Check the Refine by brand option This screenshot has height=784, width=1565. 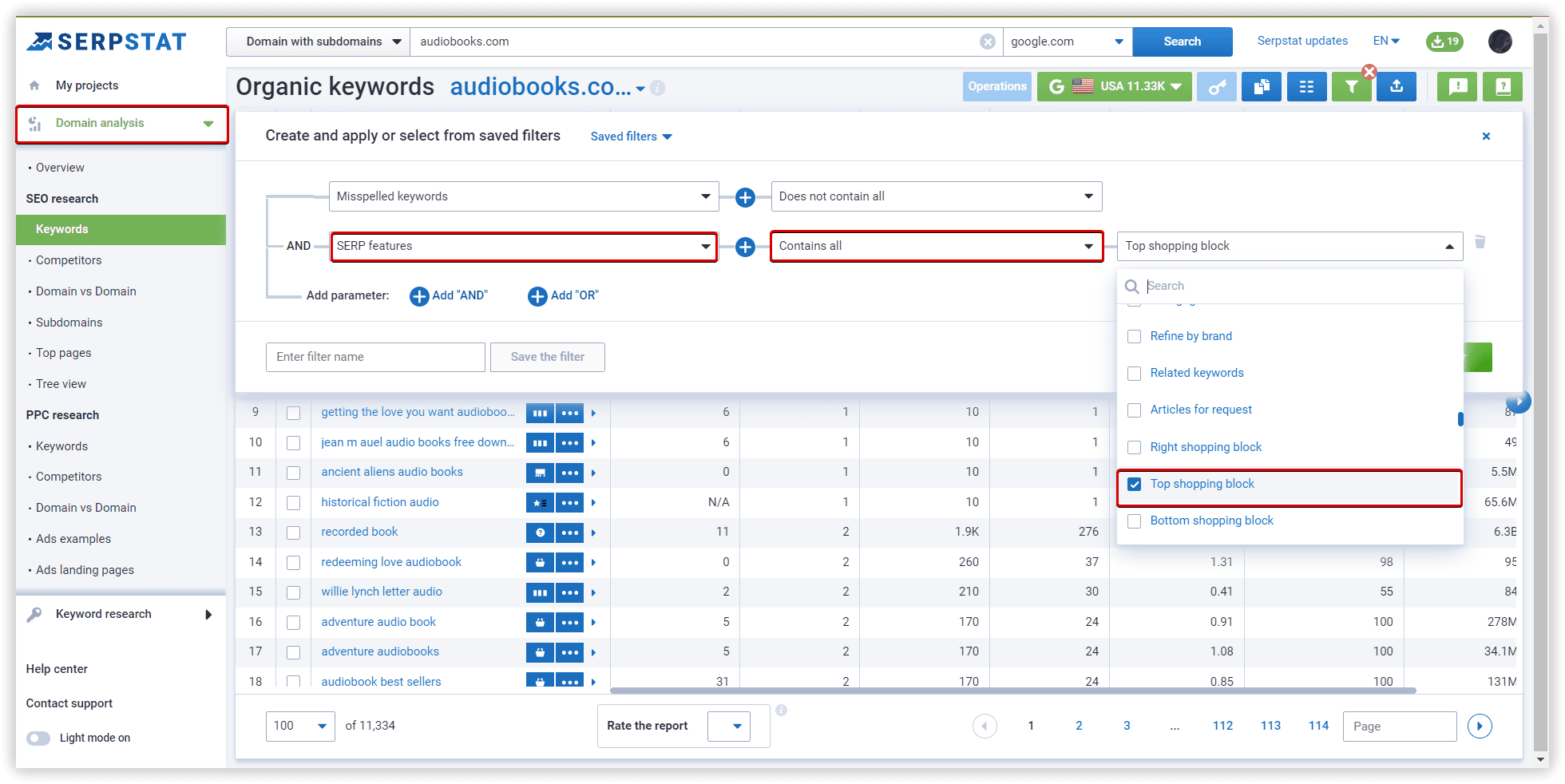click(x=1134, y=337)
